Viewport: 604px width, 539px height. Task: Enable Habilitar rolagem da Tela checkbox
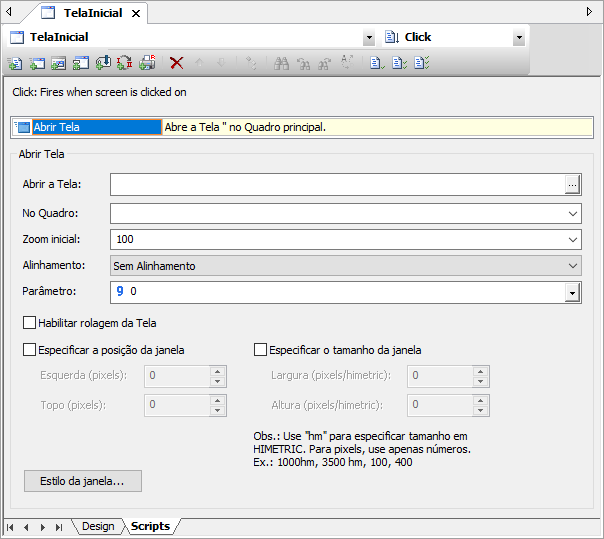tap(29, 323)
